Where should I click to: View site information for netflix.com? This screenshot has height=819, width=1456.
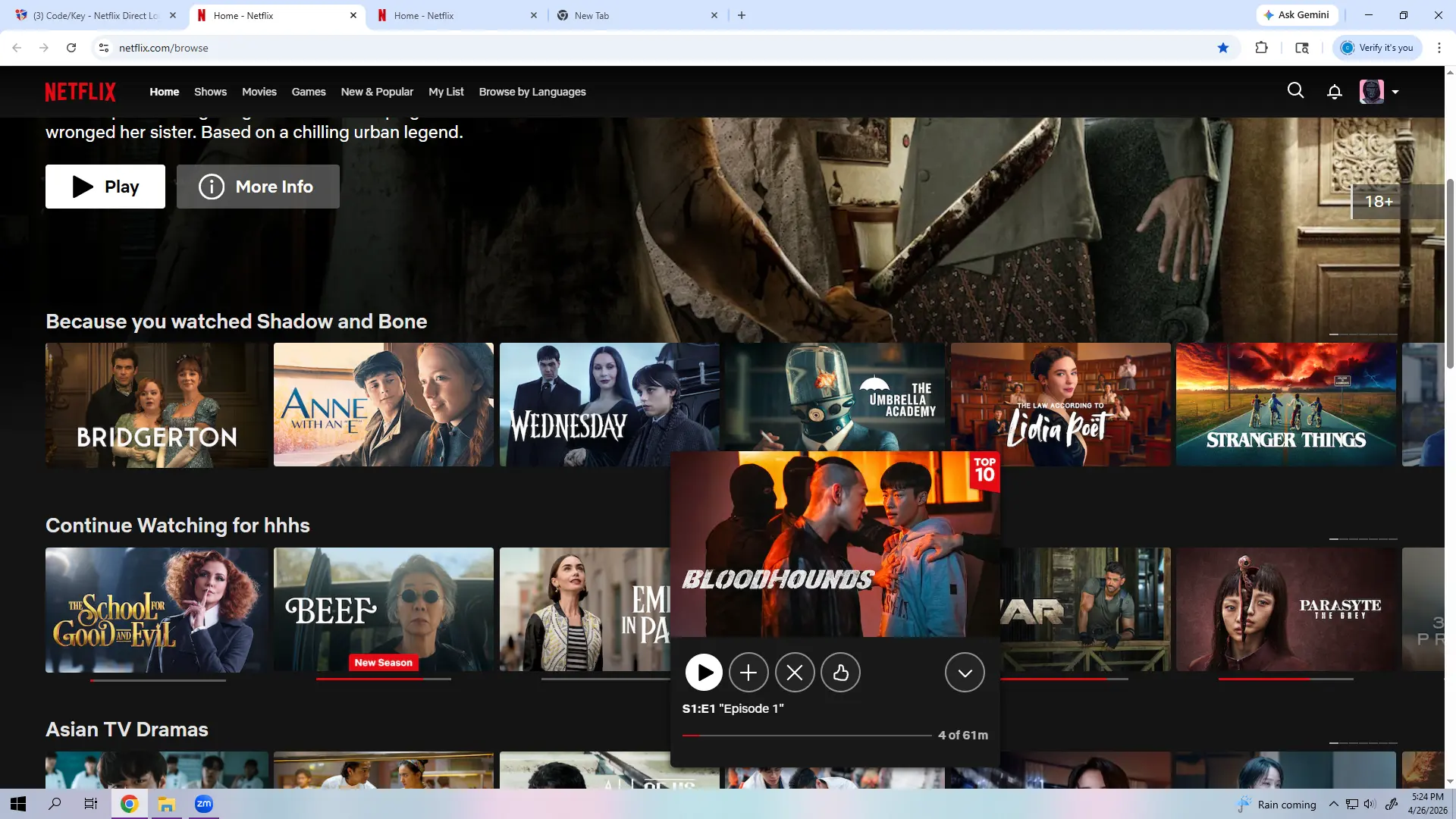(x=104, y=48)
